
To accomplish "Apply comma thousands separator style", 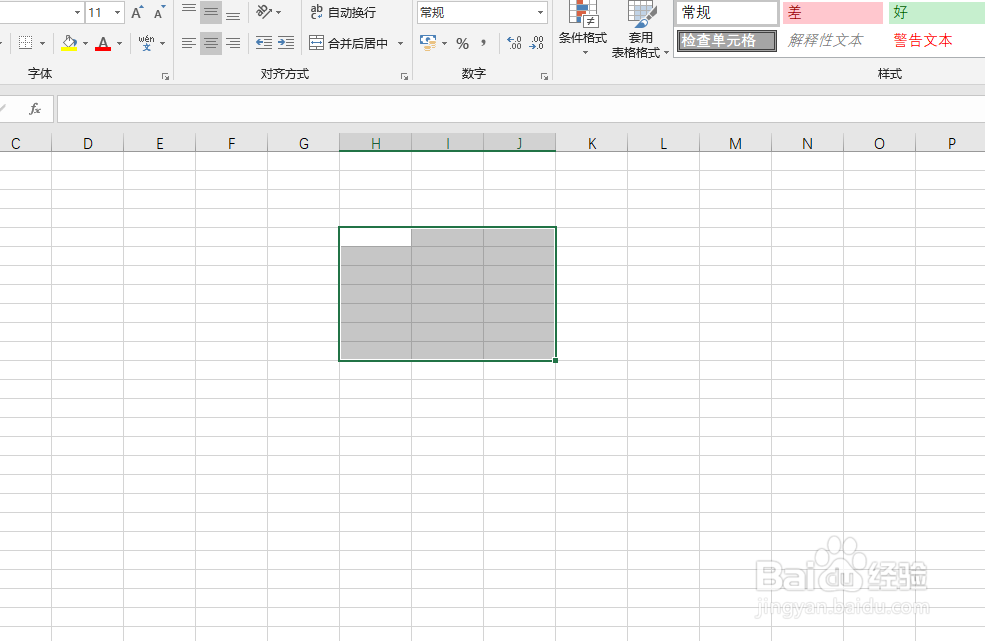I will [x=483, y=43].
